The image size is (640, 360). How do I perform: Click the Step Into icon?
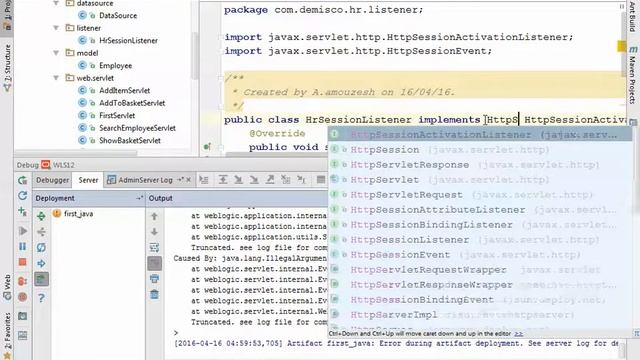point(238,180)
